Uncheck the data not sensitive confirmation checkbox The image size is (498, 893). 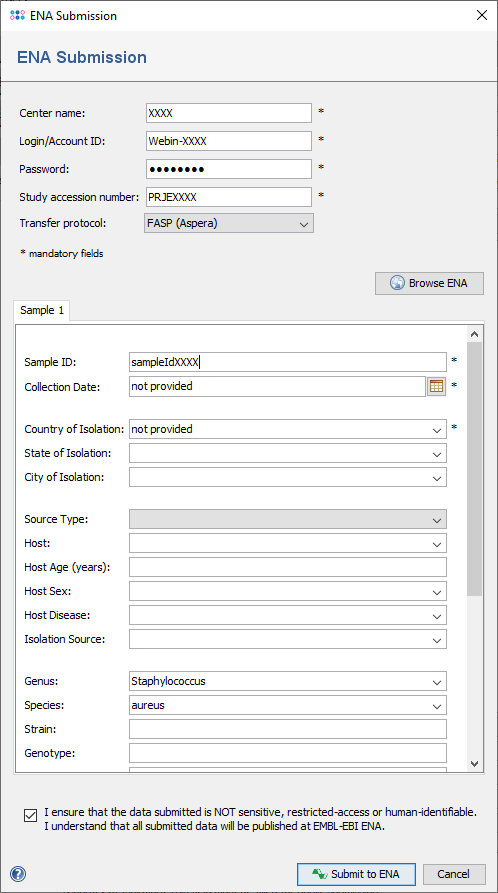click(x=30, y=816)
